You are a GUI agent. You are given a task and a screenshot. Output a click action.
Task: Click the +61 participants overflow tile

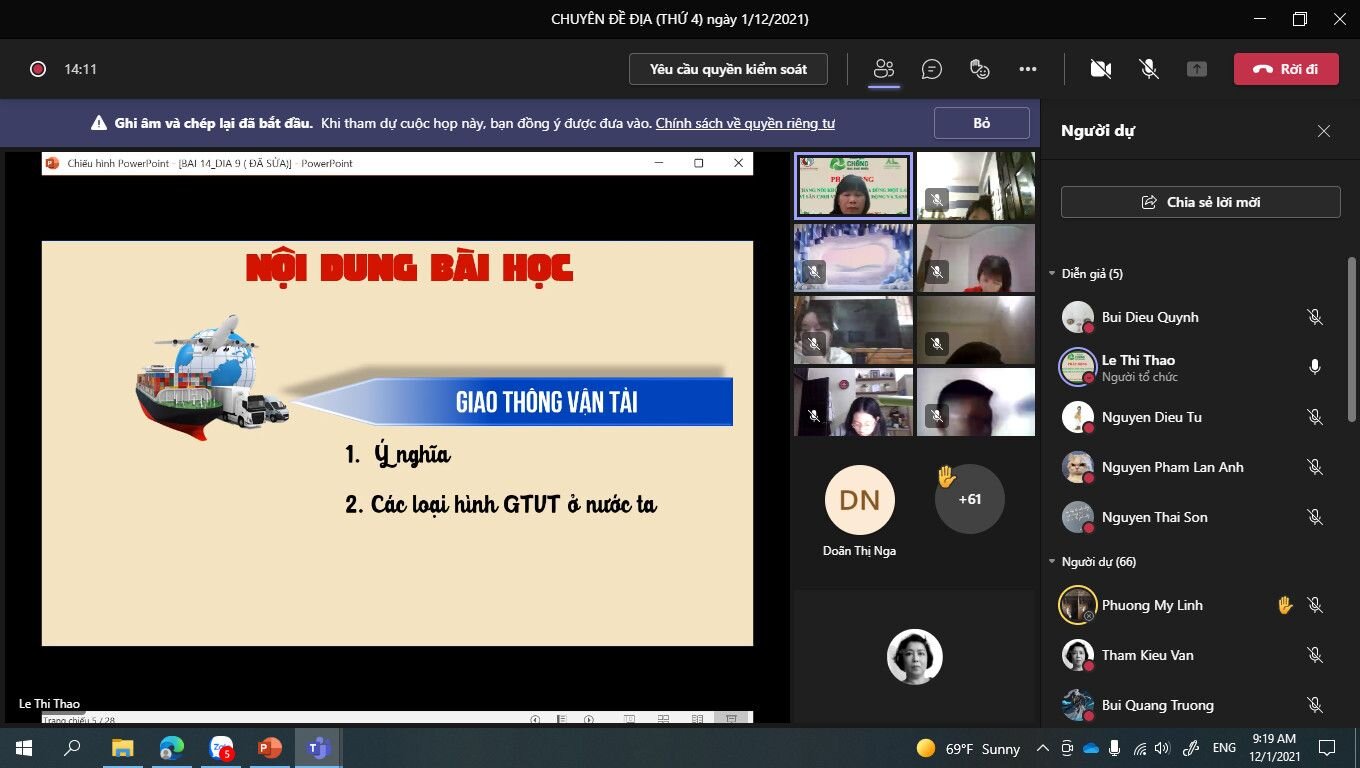(x=968, y=498)
